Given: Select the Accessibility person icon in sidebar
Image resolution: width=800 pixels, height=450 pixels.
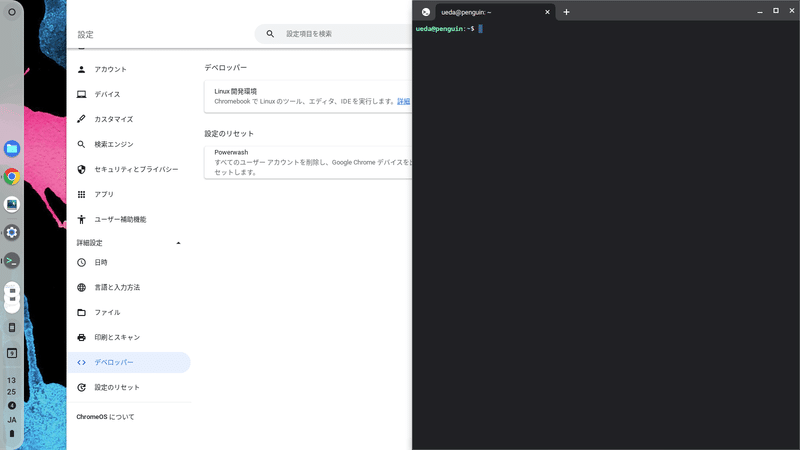Looking at the screenshot, I should (x=81, y=219).
